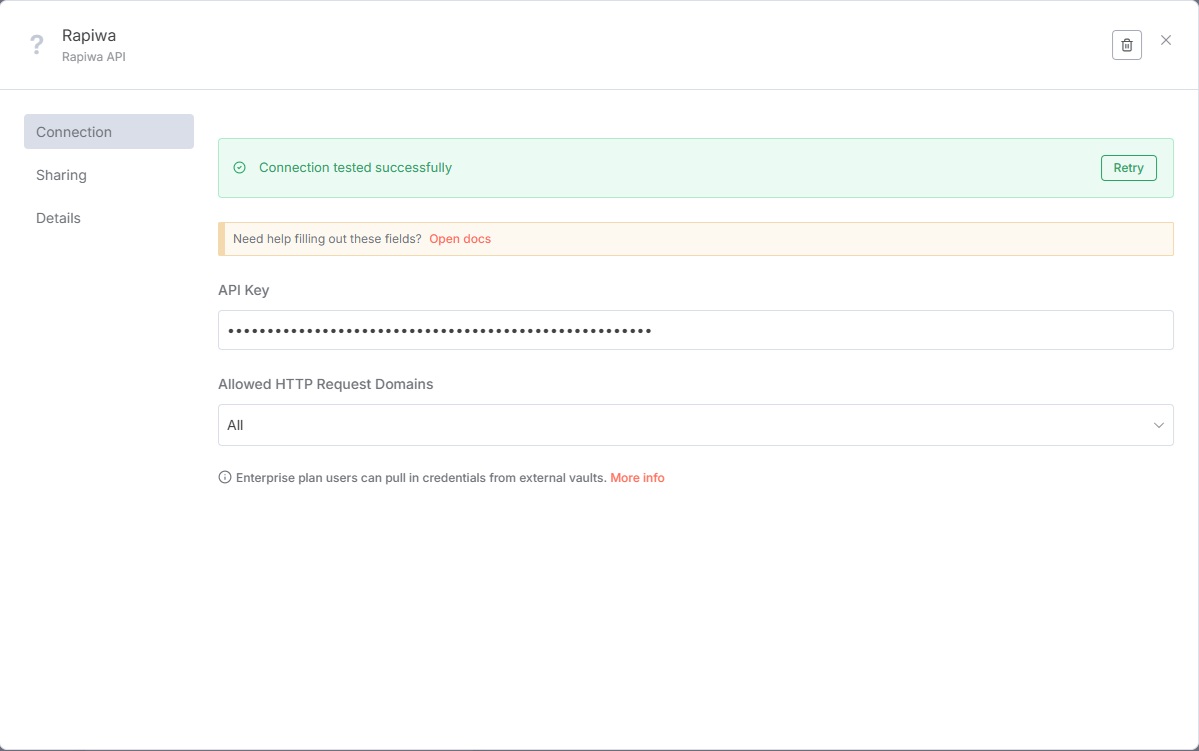1199x751 pixels.
Task: Click the green success checkmark icon
Action: 239,168
